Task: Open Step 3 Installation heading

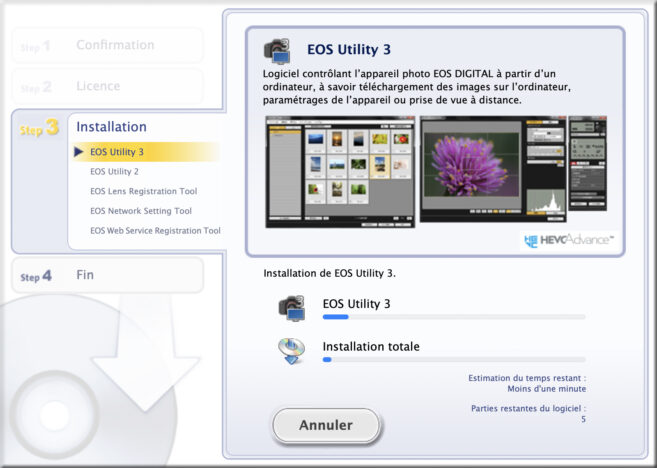Action: 111,127
